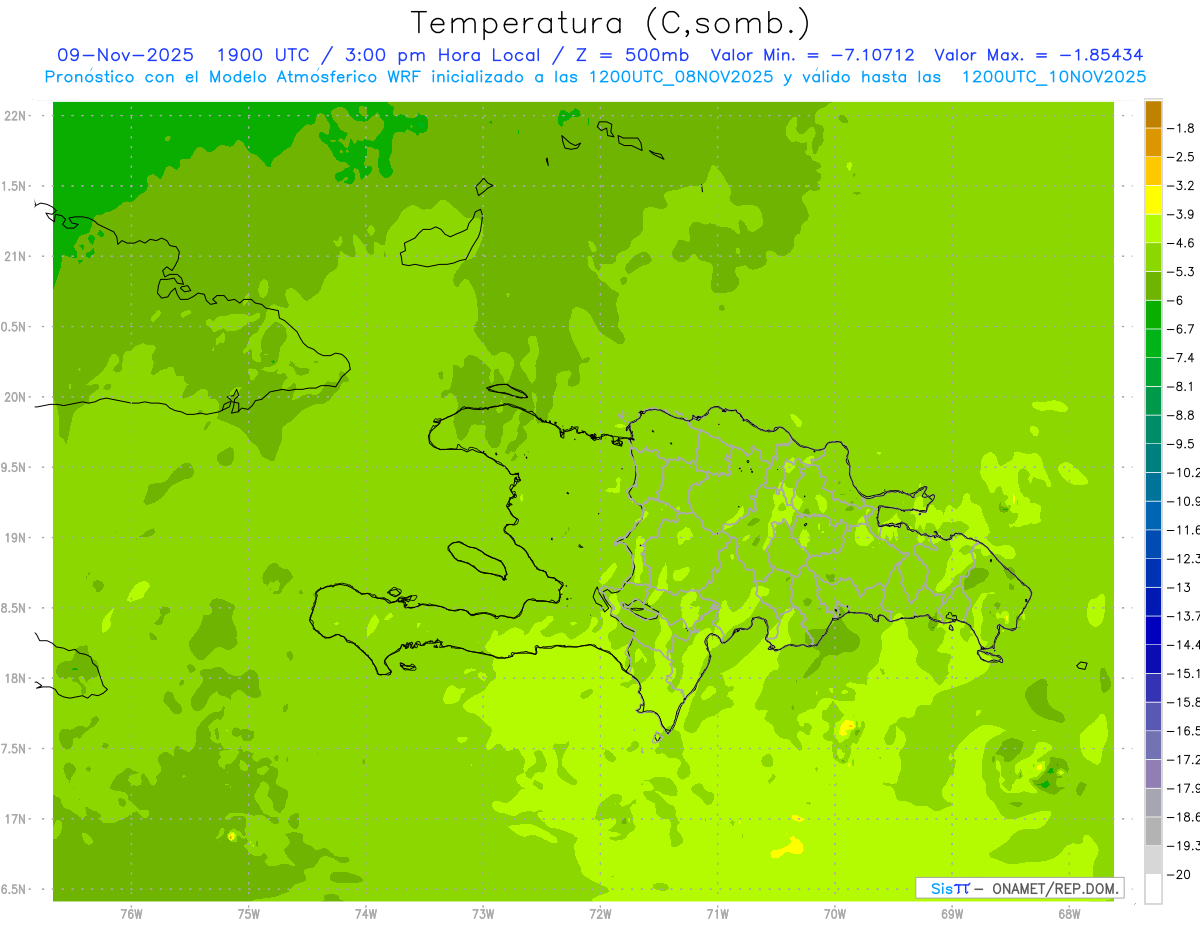
Task: Click the "-6" legend label
Action: 1178,300
